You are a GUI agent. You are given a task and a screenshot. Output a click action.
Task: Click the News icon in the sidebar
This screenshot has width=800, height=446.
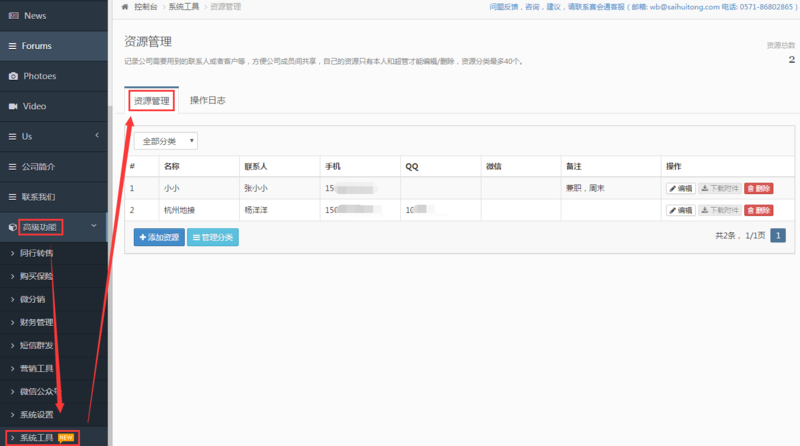point(13,16)
